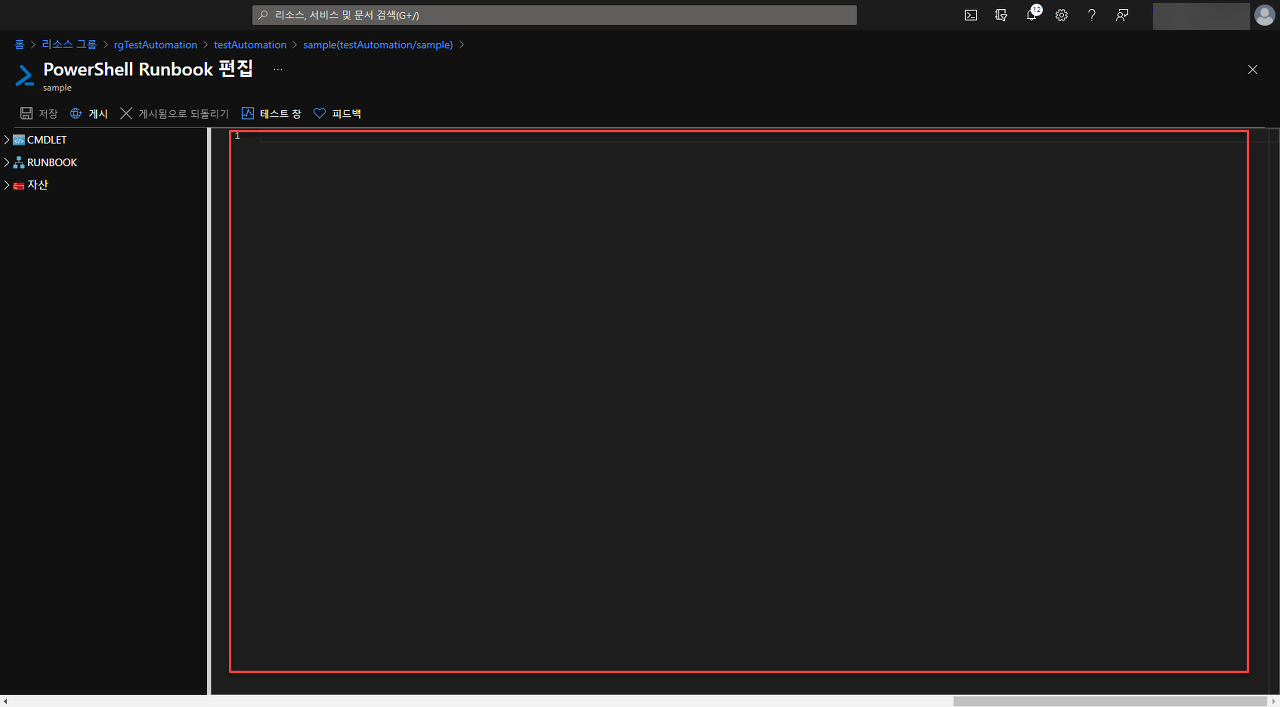Image resolution: width=1280 pixels, height=707 pixels.
Task: Click the Save (저장) toolbar button
Action: point(39,114)
